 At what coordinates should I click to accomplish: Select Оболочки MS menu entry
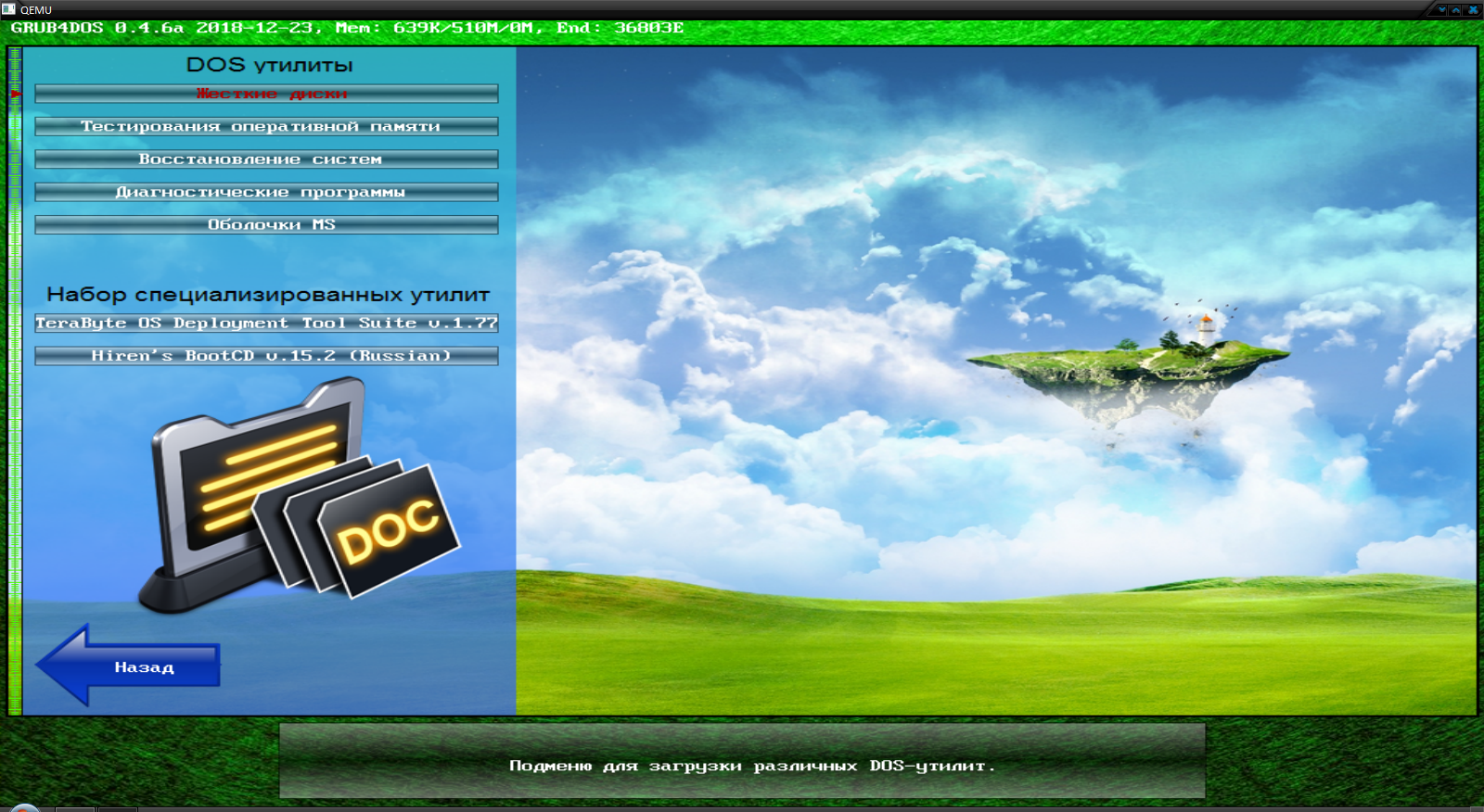click(x=266, y=224)
